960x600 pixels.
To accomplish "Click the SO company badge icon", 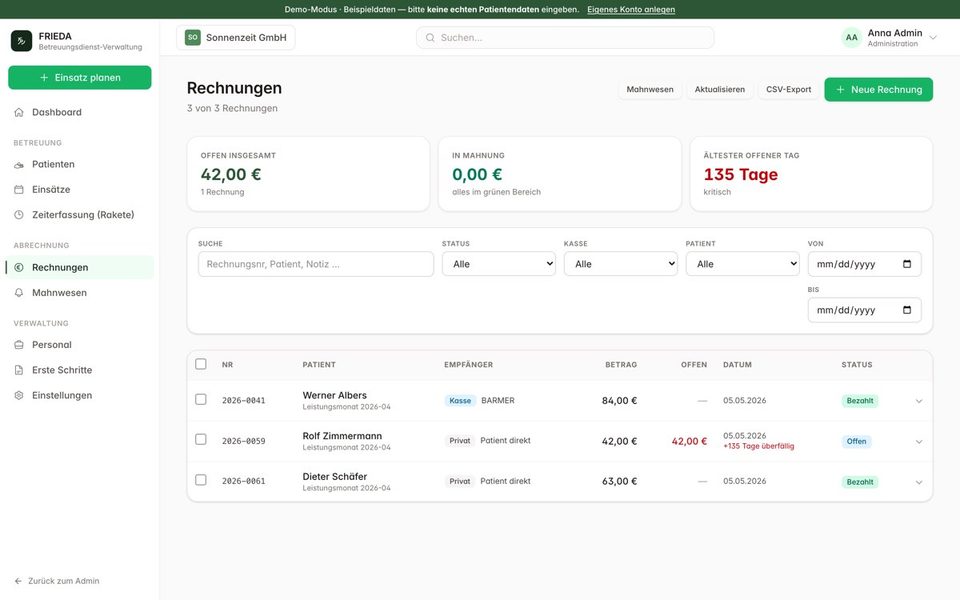I will tap(193, 37).
